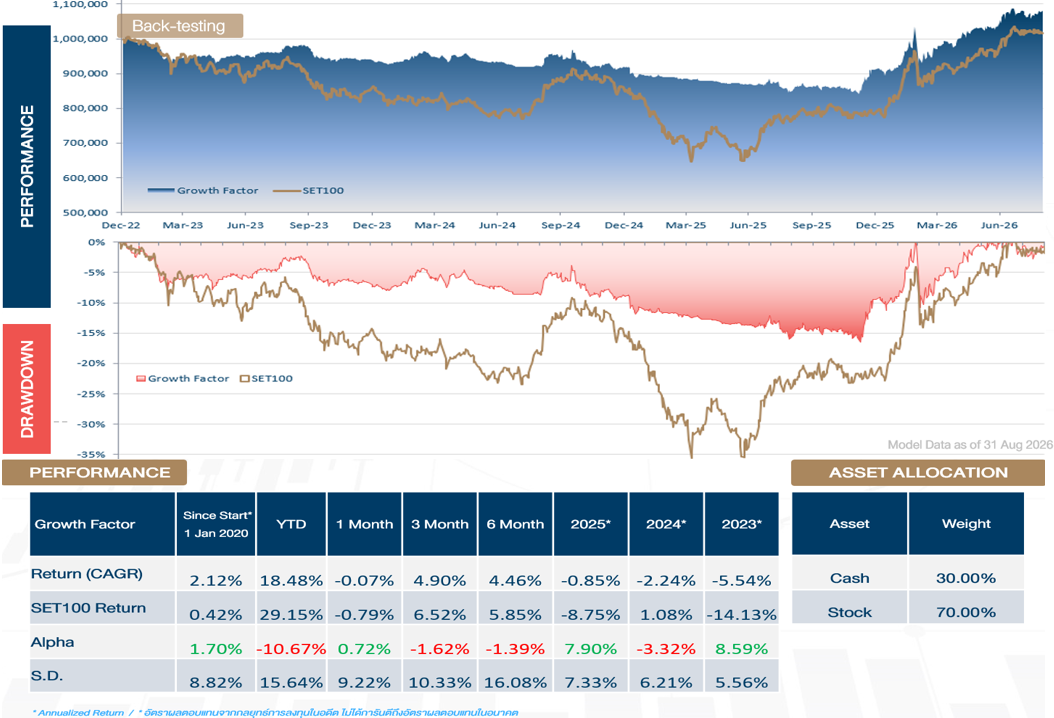
Task: Select the vertical blue PERFORMANCE side label
Action: 27,166
